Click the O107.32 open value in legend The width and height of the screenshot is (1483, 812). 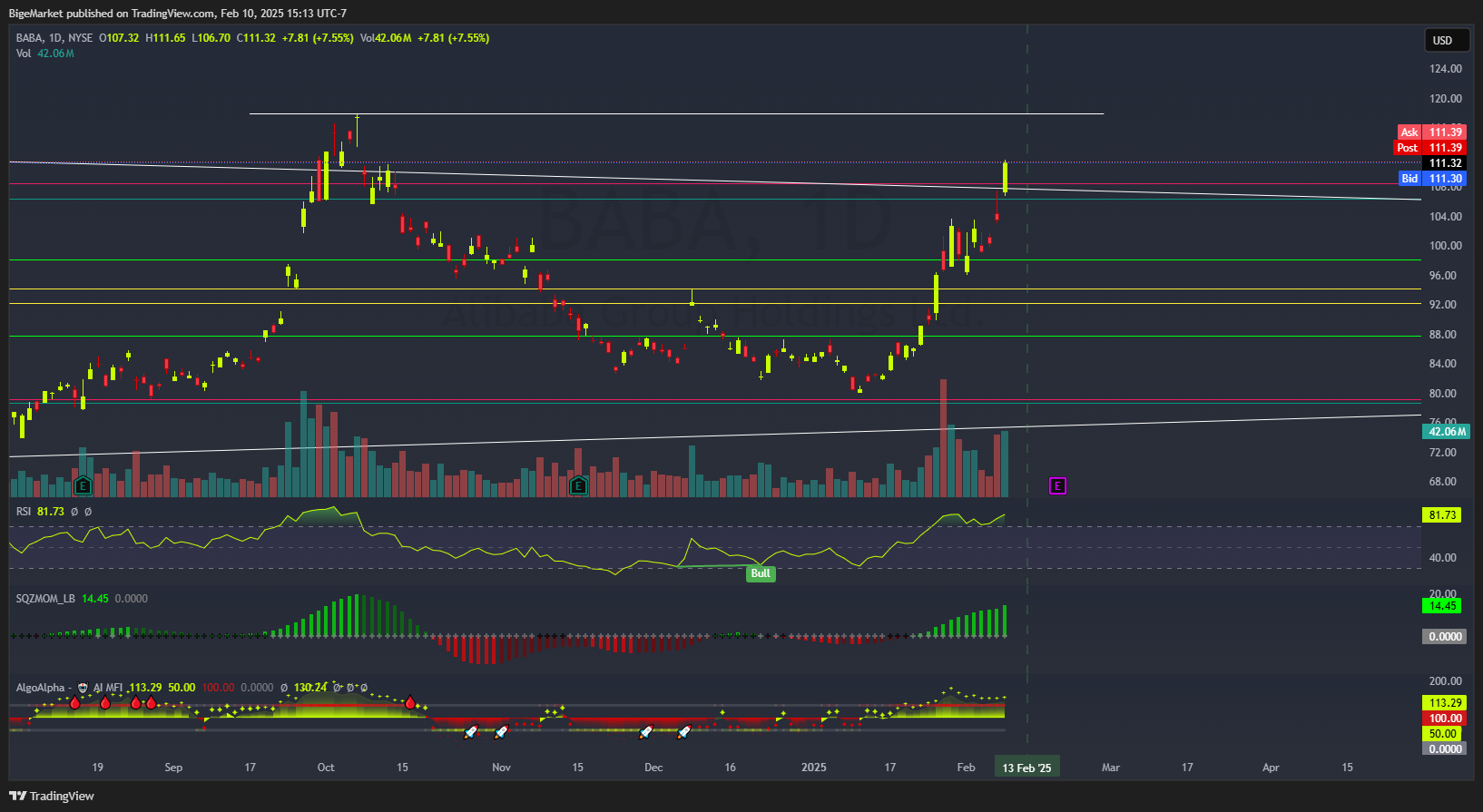[x=119, y=38]
